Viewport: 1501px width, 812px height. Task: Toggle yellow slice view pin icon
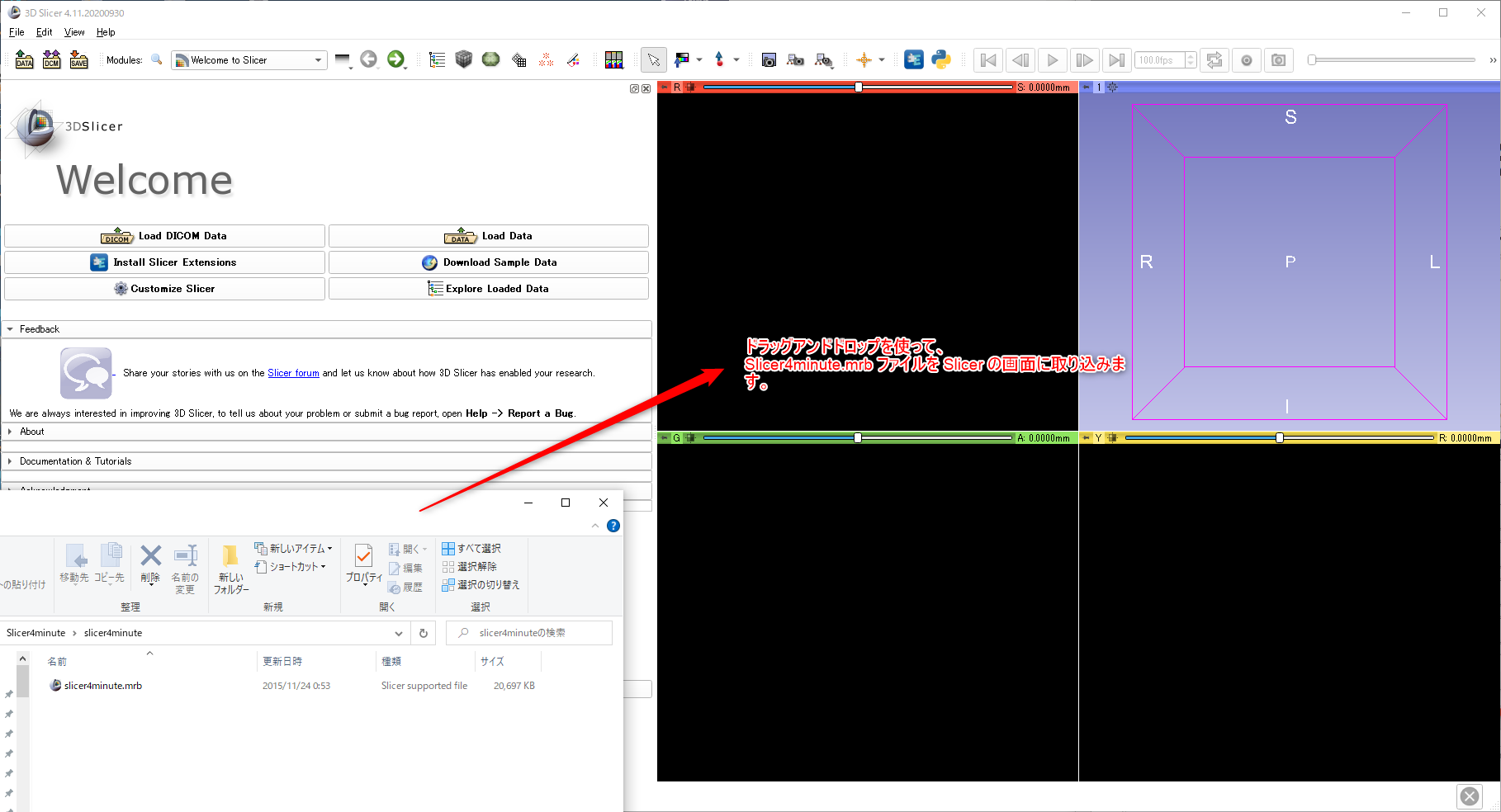1086,438
